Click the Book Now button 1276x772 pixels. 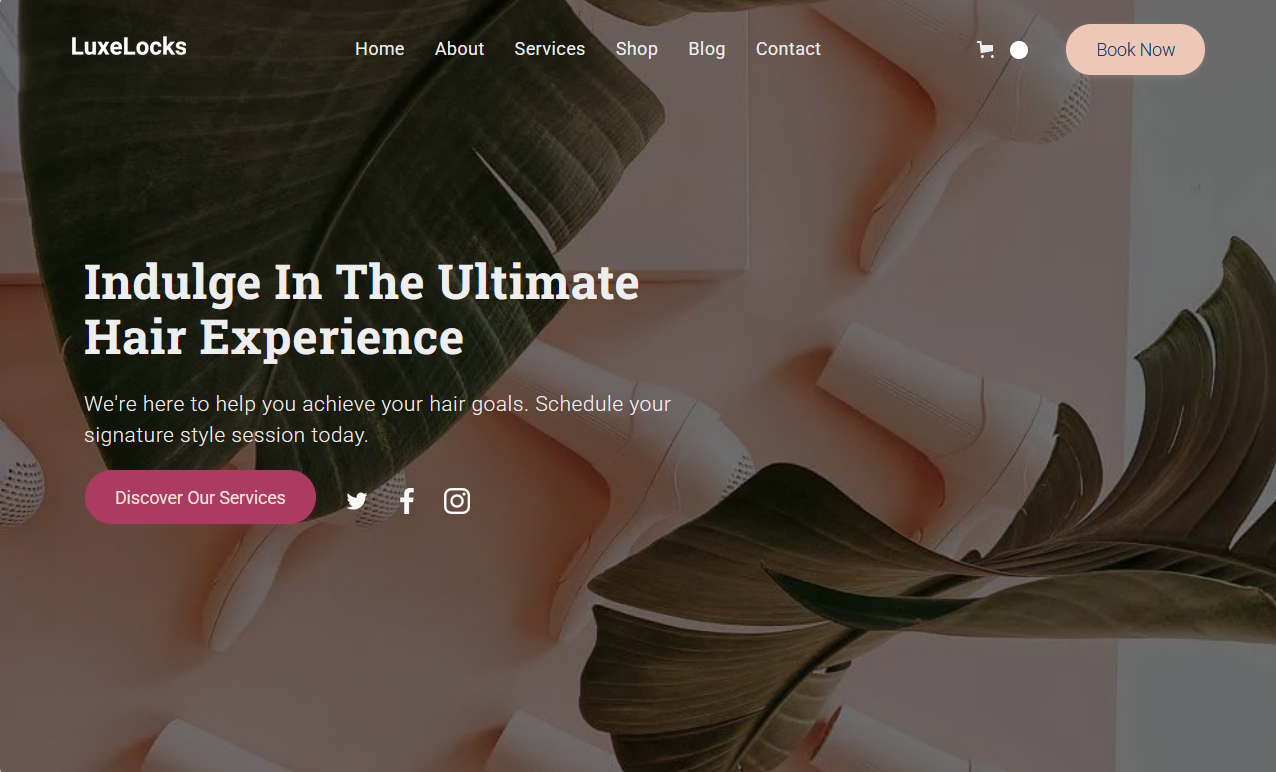point(1135,50)
